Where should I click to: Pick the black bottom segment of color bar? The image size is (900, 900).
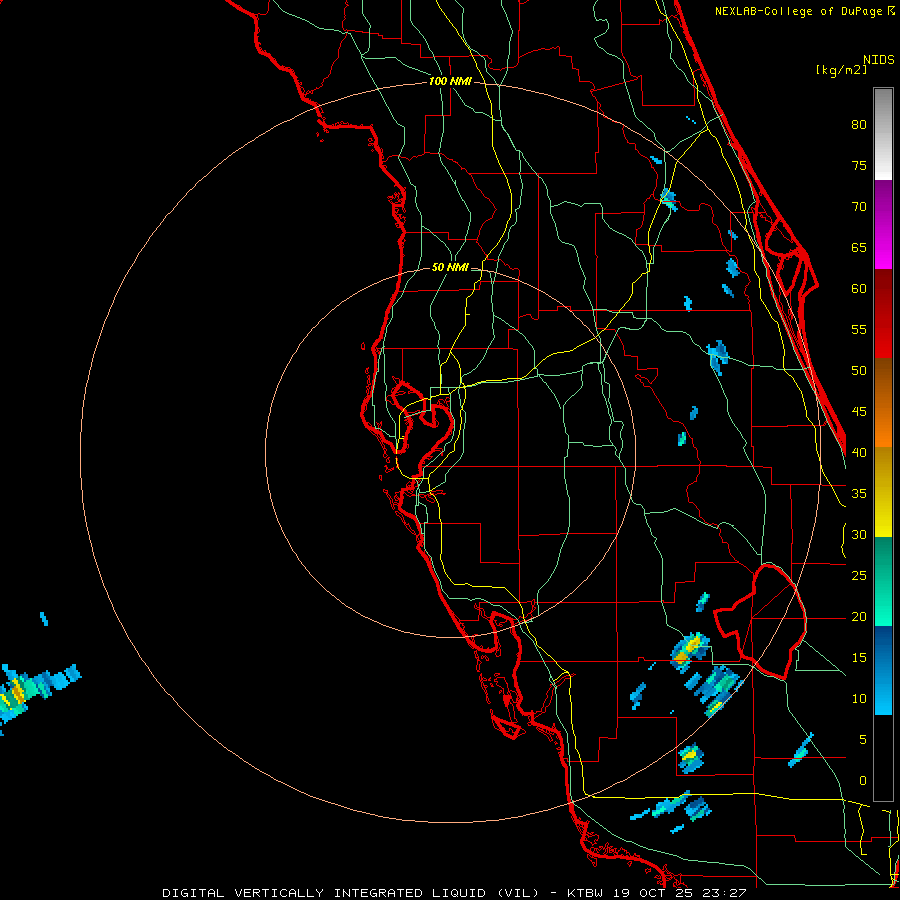[x=883, y=758]
